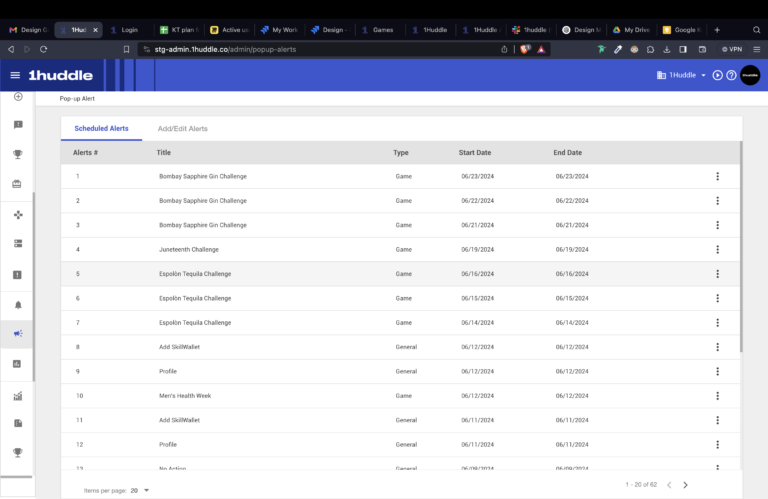Open the 1Huddle profile avatar
Viewport: 768px width, 499px height.
(750, 75)
